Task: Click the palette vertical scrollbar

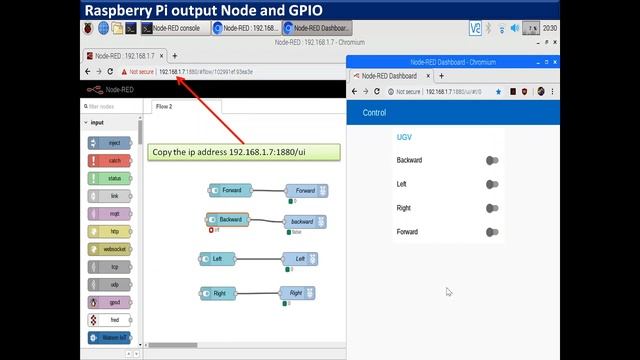Action: [140, 133]
